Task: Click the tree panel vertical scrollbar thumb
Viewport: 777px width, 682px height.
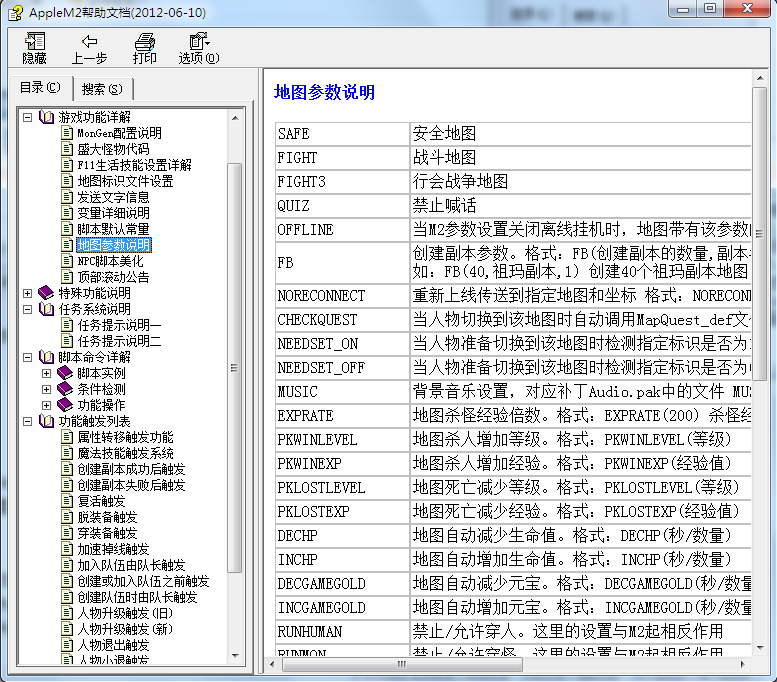Action: click(x=235, y=368)
